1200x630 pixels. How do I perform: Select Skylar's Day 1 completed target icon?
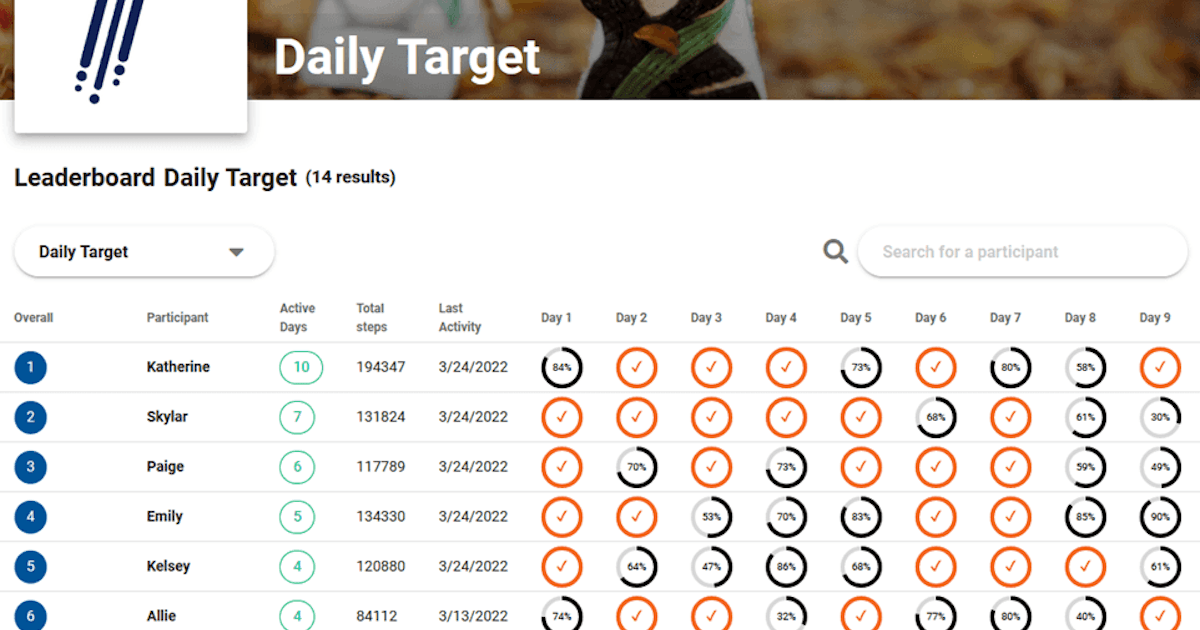[561, 417]
